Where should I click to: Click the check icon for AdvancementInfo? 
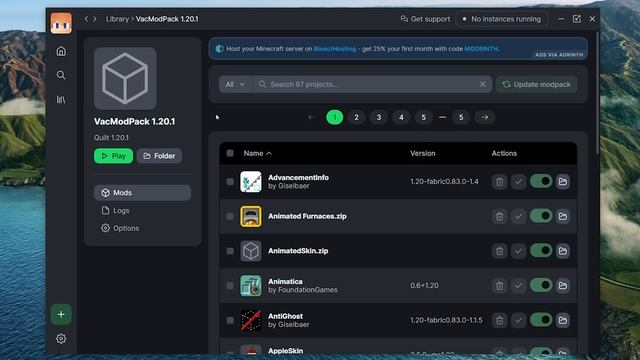[x=518, y=182]
